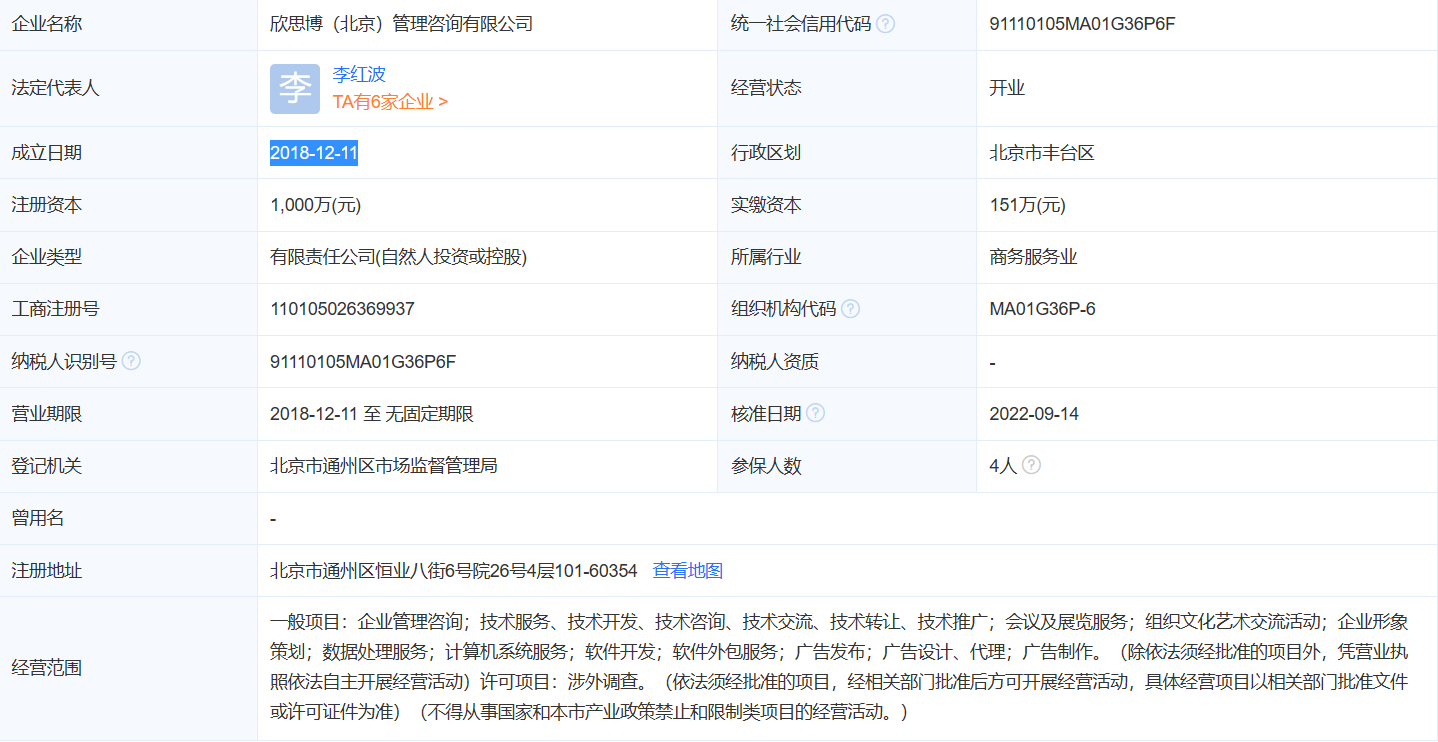Open 查看地图 map link
The height and width of the screenshot is (742, 1438).
(x=688, y=571)
